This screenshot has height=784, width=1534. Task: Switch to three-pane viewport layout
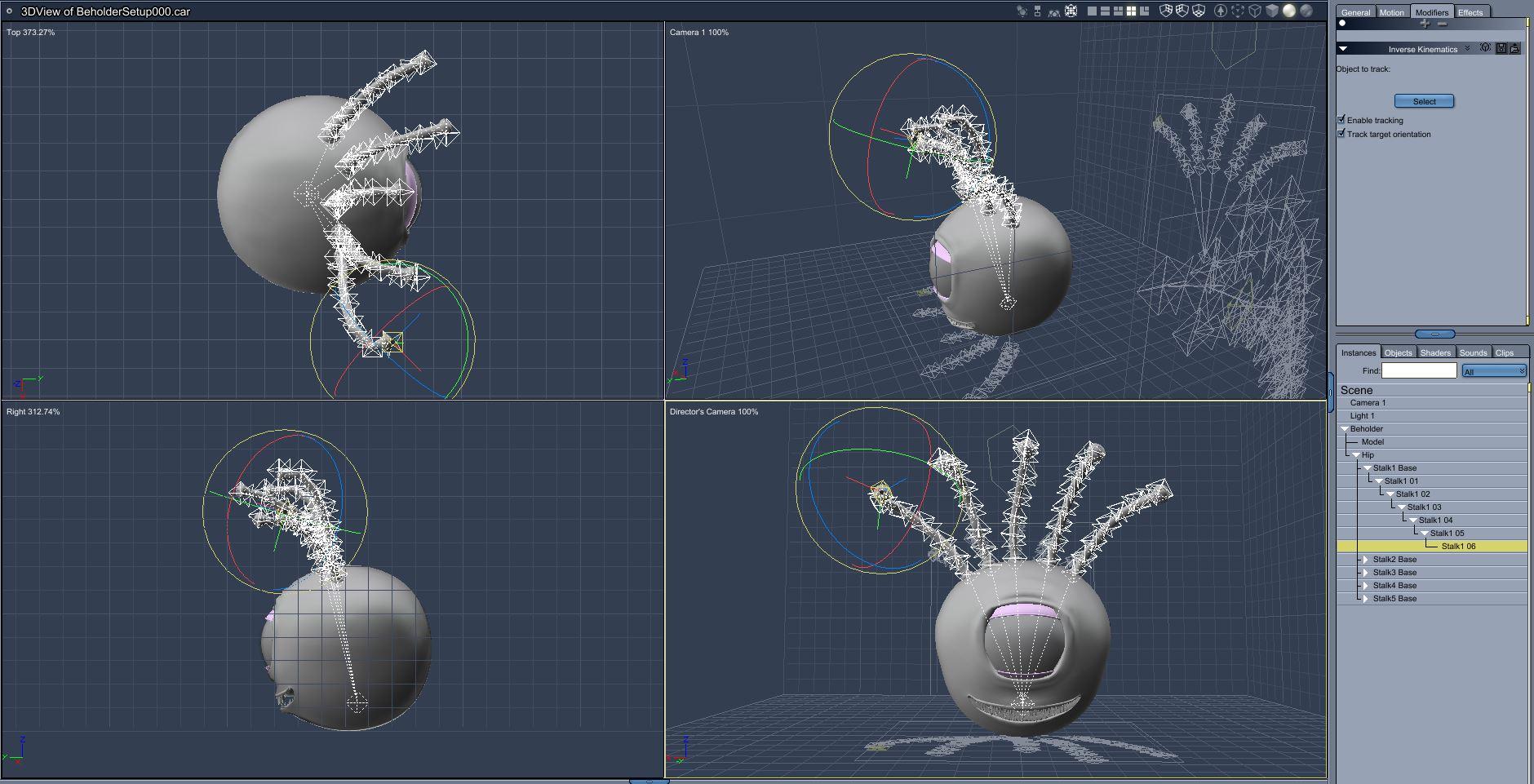[x=1118, y=11]
